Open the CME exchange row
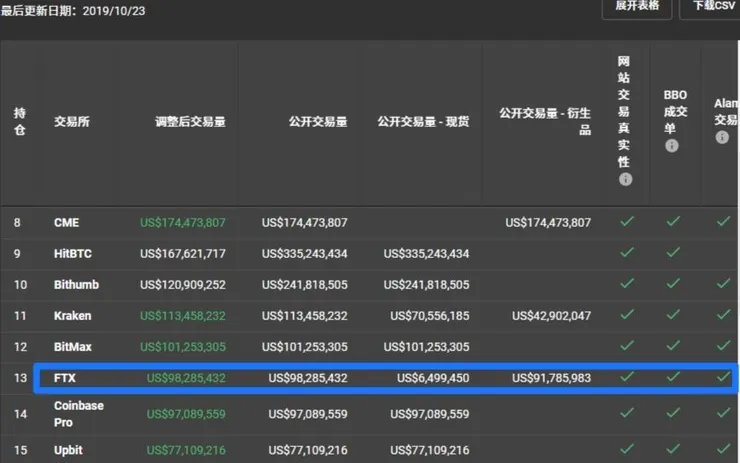The width and height of the screenshot is (740, 463). pyautogui.click(x=370, y=222)
